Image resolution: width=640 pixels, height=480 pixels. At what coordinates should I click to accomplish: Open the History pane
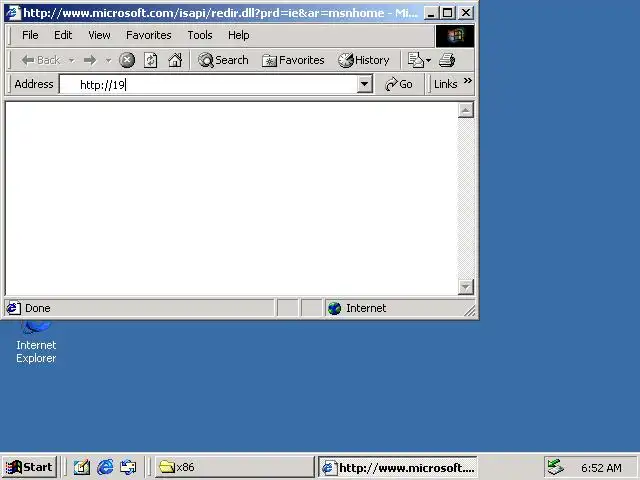pos(363,60)
